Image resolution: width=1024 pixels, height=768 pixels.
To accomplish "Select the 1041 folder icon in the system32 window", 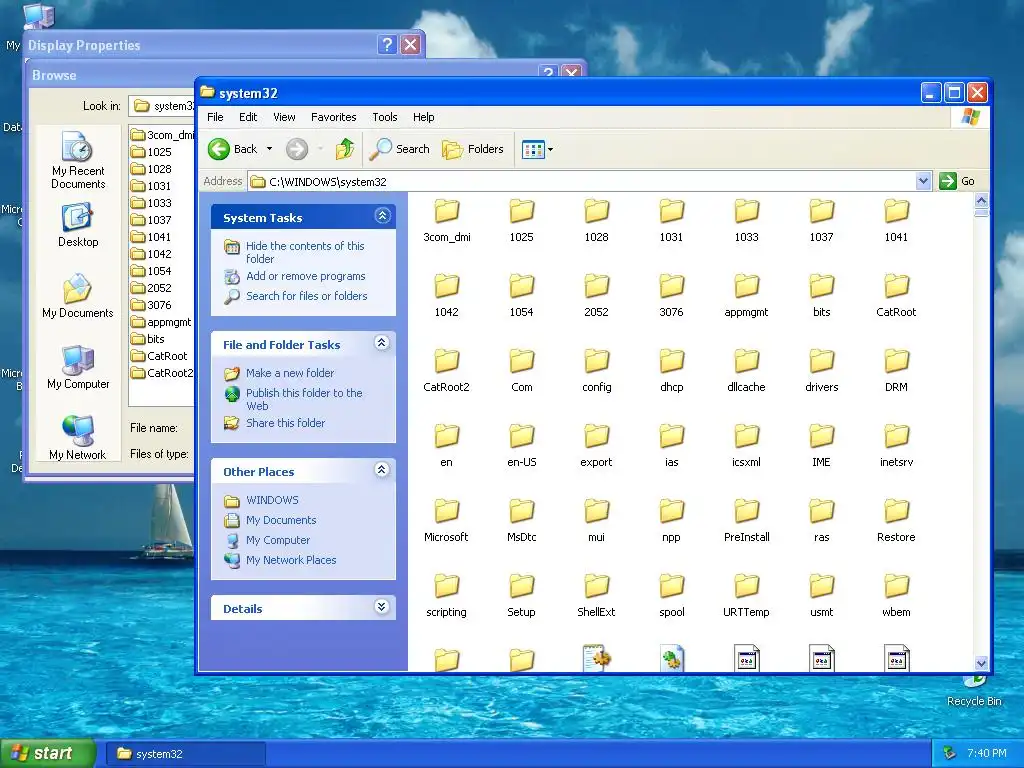I will pyautogui.click(x=897, y=211).
